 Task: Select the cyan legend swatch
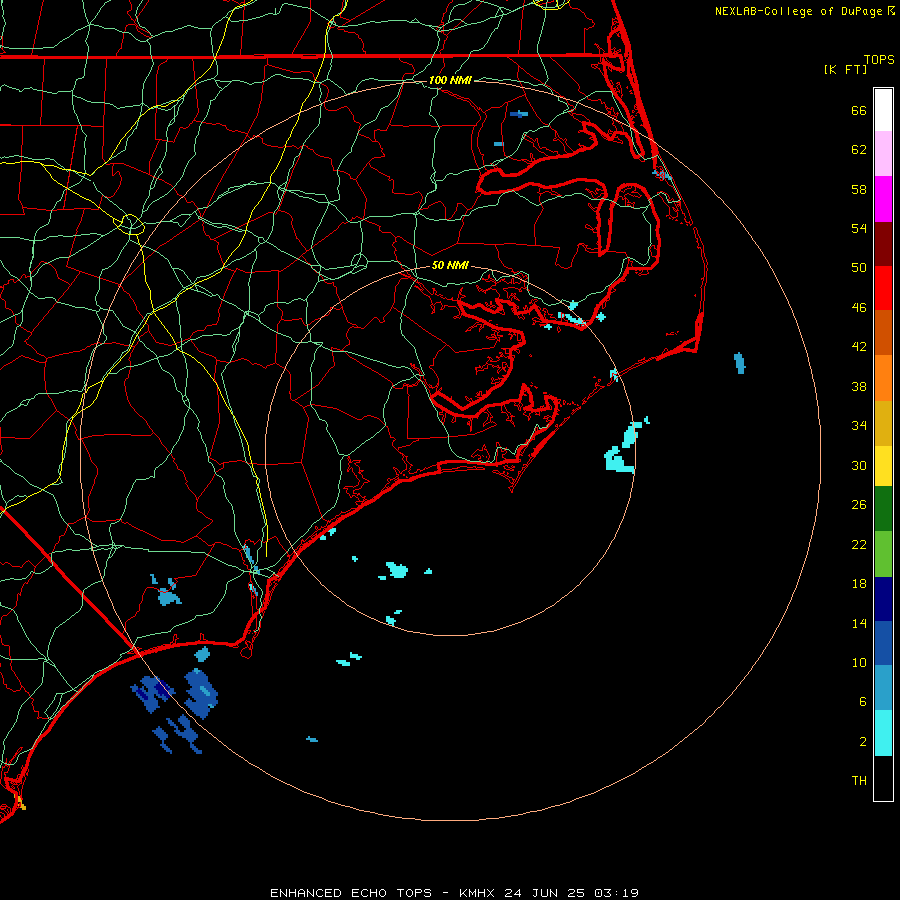[x=883, y=733]
